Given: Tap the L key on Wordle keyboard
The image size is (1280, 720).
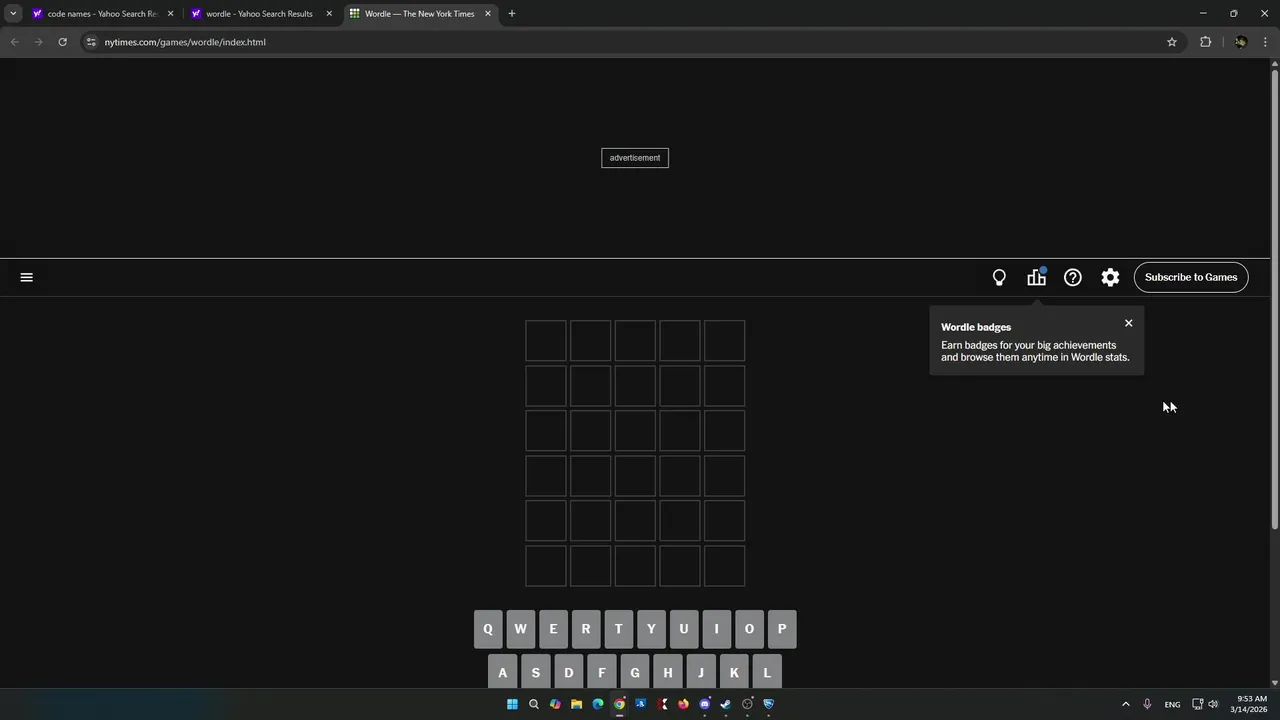Looking at the screenshot, I should 767,672.
